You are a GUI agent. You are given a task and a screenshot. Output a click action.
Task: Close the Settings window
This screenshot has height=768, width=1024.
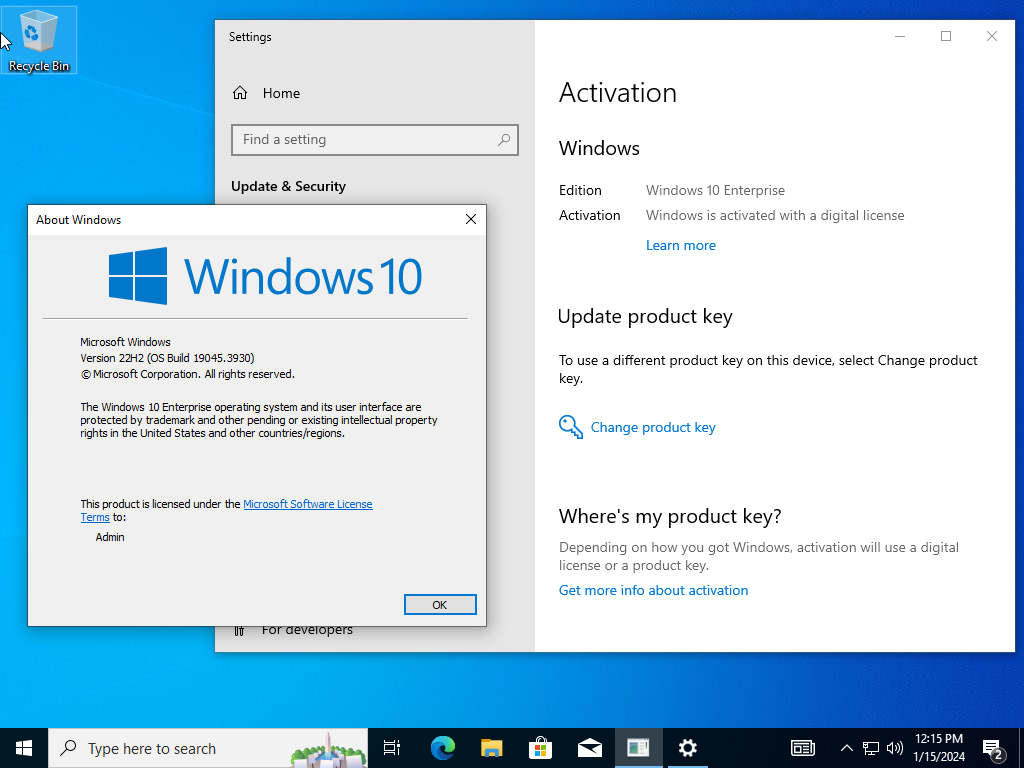pos(991,37)
